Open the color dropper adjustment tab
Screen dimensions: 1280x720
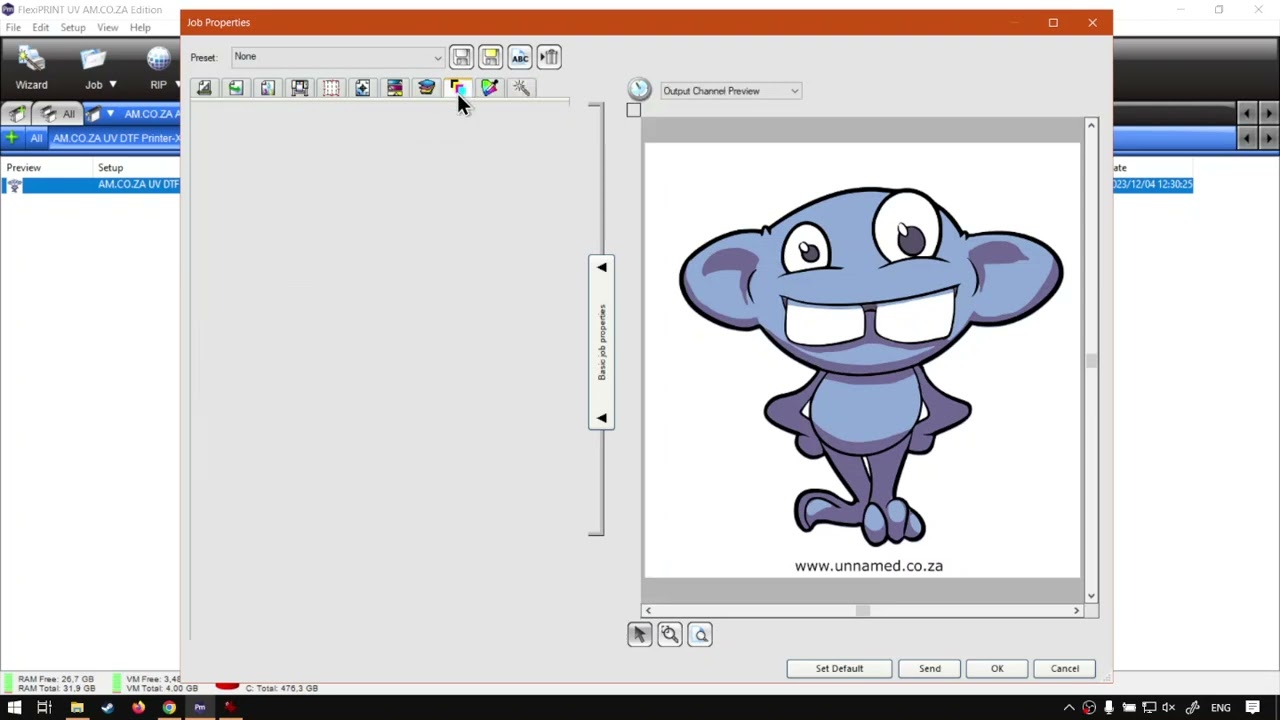[489, 88]
